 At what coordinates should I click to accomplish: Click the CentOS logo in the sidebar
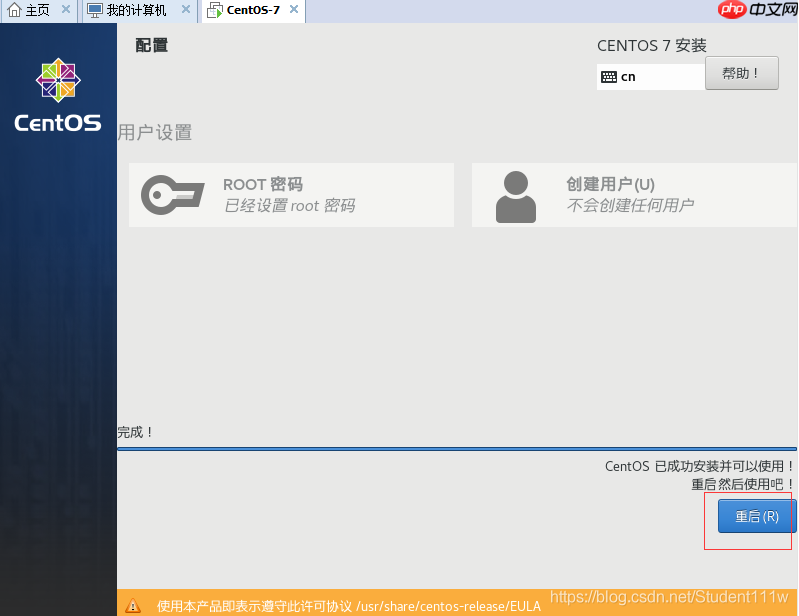(57, 96)
